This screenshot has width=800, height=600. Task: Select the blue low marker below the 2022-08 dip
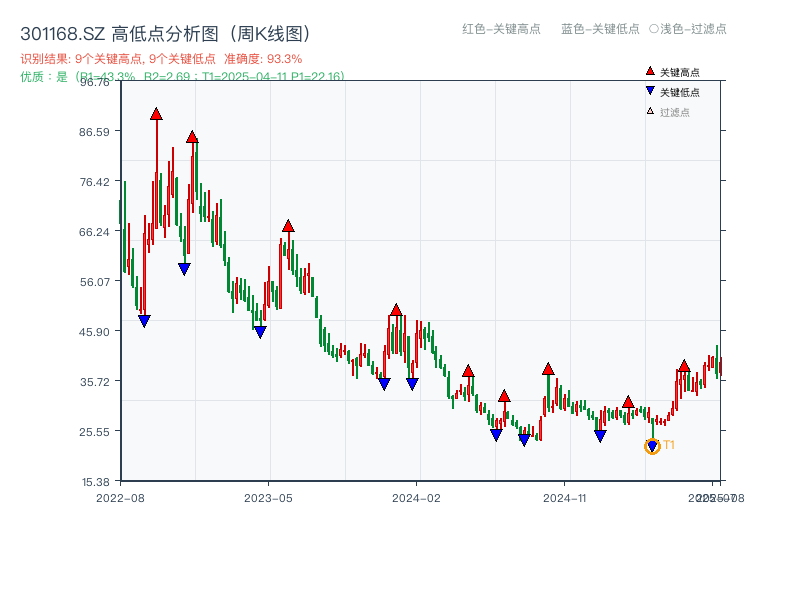coord(146,319)
